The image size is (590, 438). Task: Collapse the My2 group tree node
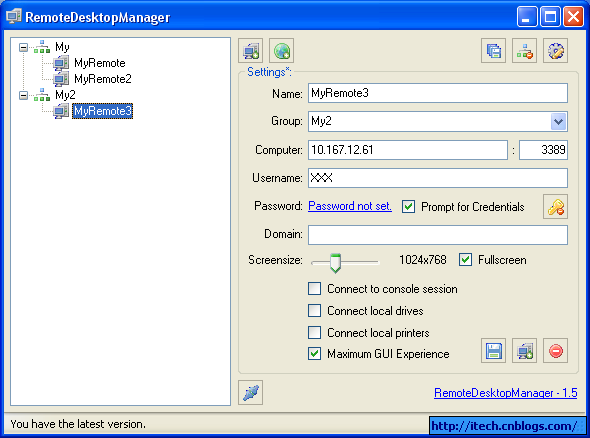pos(23,95)
